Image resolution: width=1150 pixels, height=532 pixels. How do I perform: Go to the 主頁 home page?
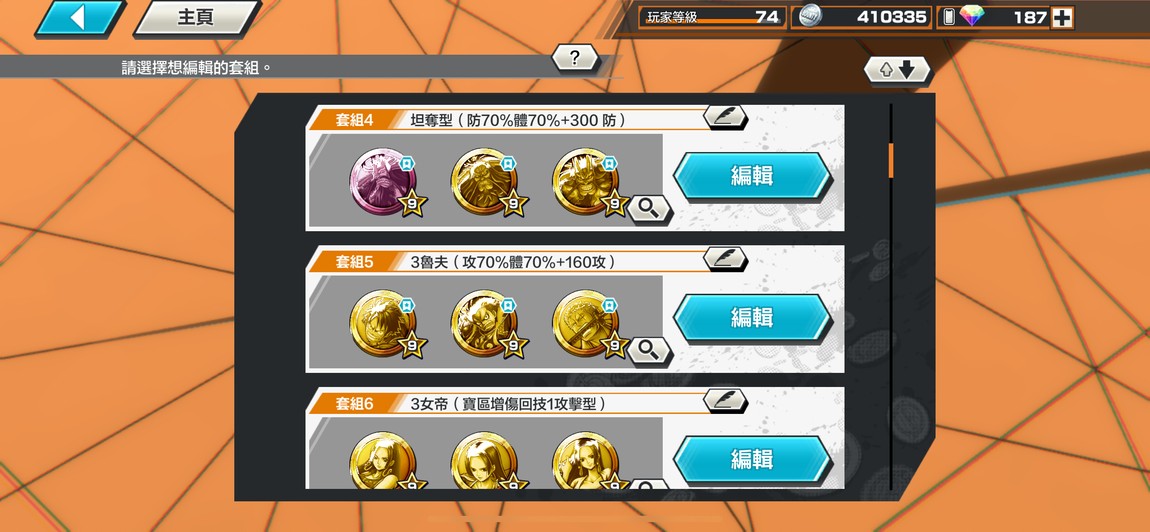[197, 18]
